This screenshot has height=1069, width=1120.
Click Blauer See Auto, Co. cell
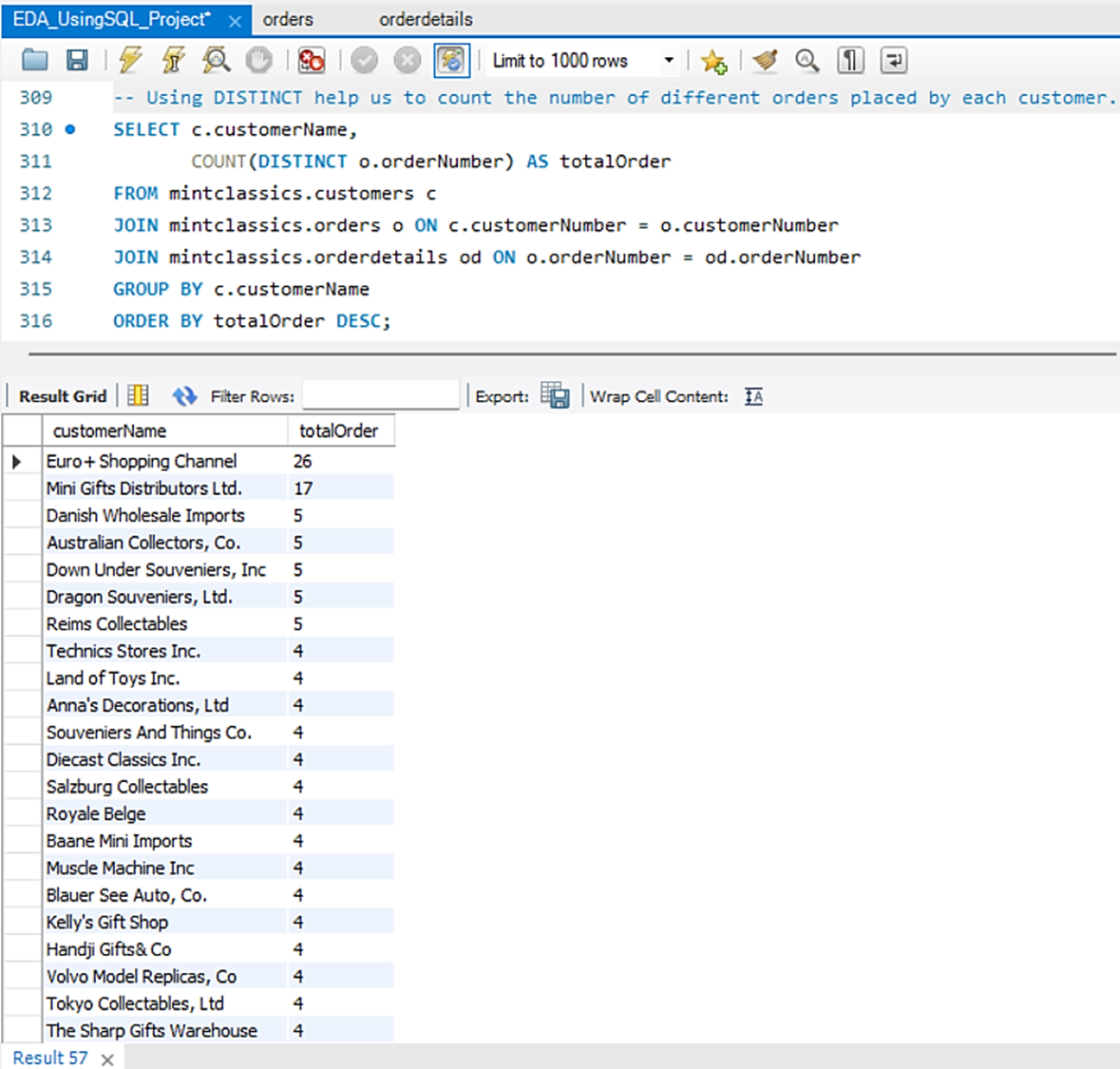(x=165, y=895)
